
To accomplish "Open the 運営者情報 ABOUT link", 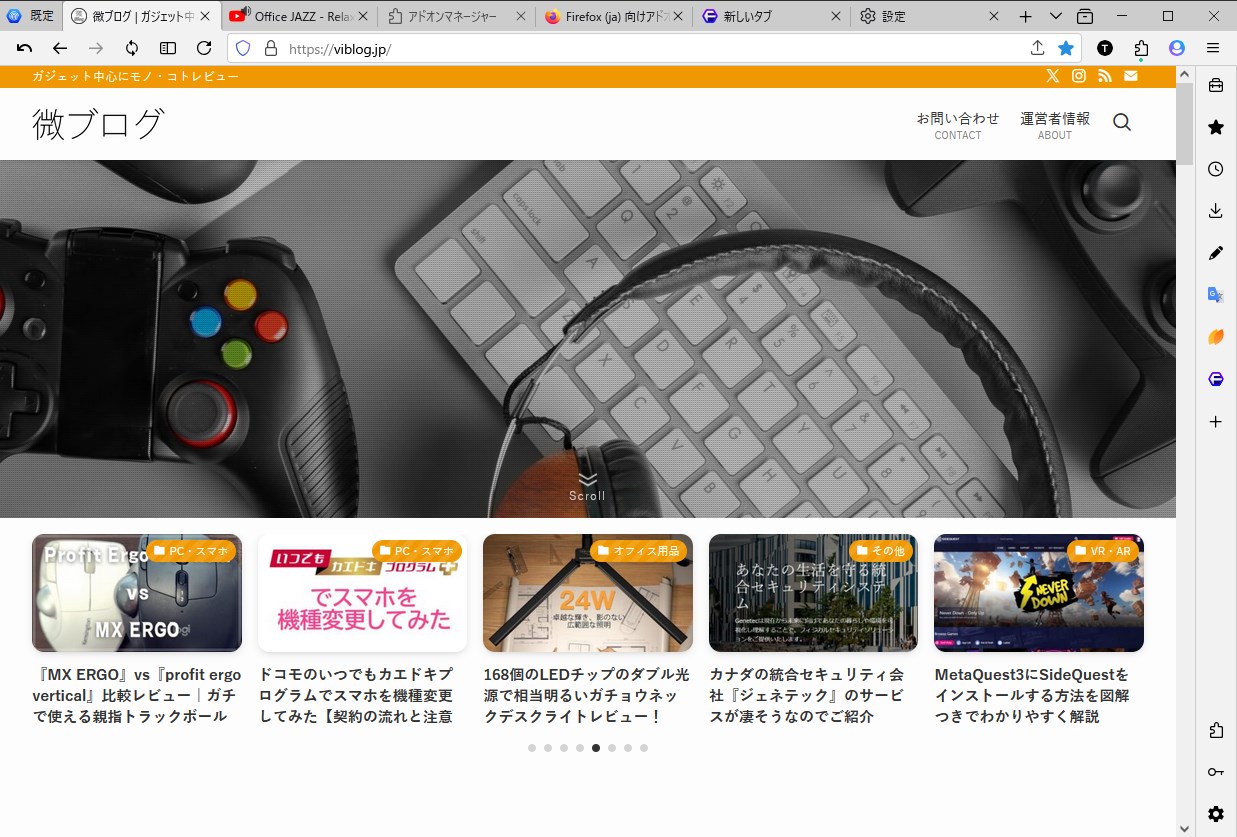I will pyautogui.click(x=1054, y=124).
